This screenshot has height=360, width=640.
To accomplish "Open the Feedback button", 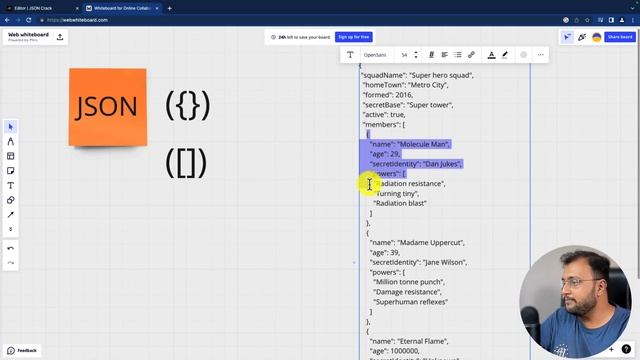I will tap(22, 351).
